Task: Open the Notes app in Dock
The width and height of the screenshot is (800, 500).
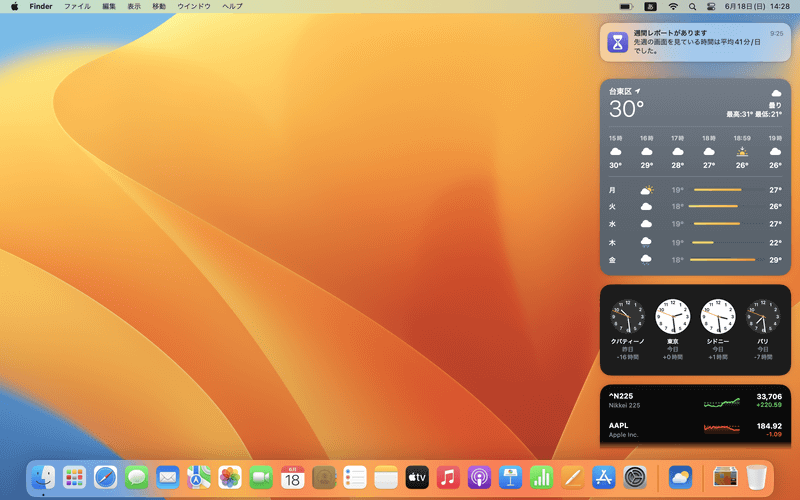Action: [x=386, y=478]
